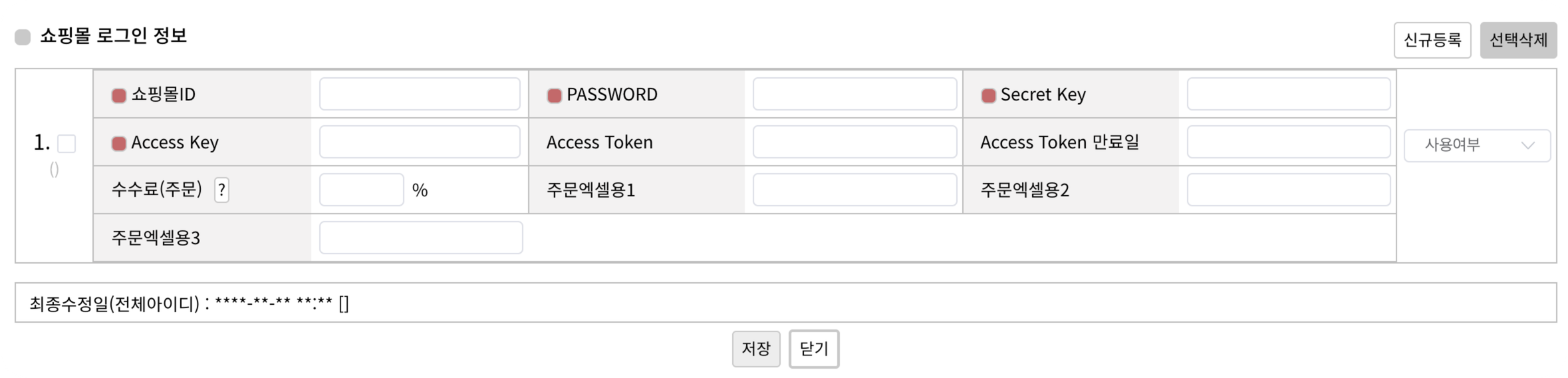Check the row 1 selection checkbox

click(66, 144)
